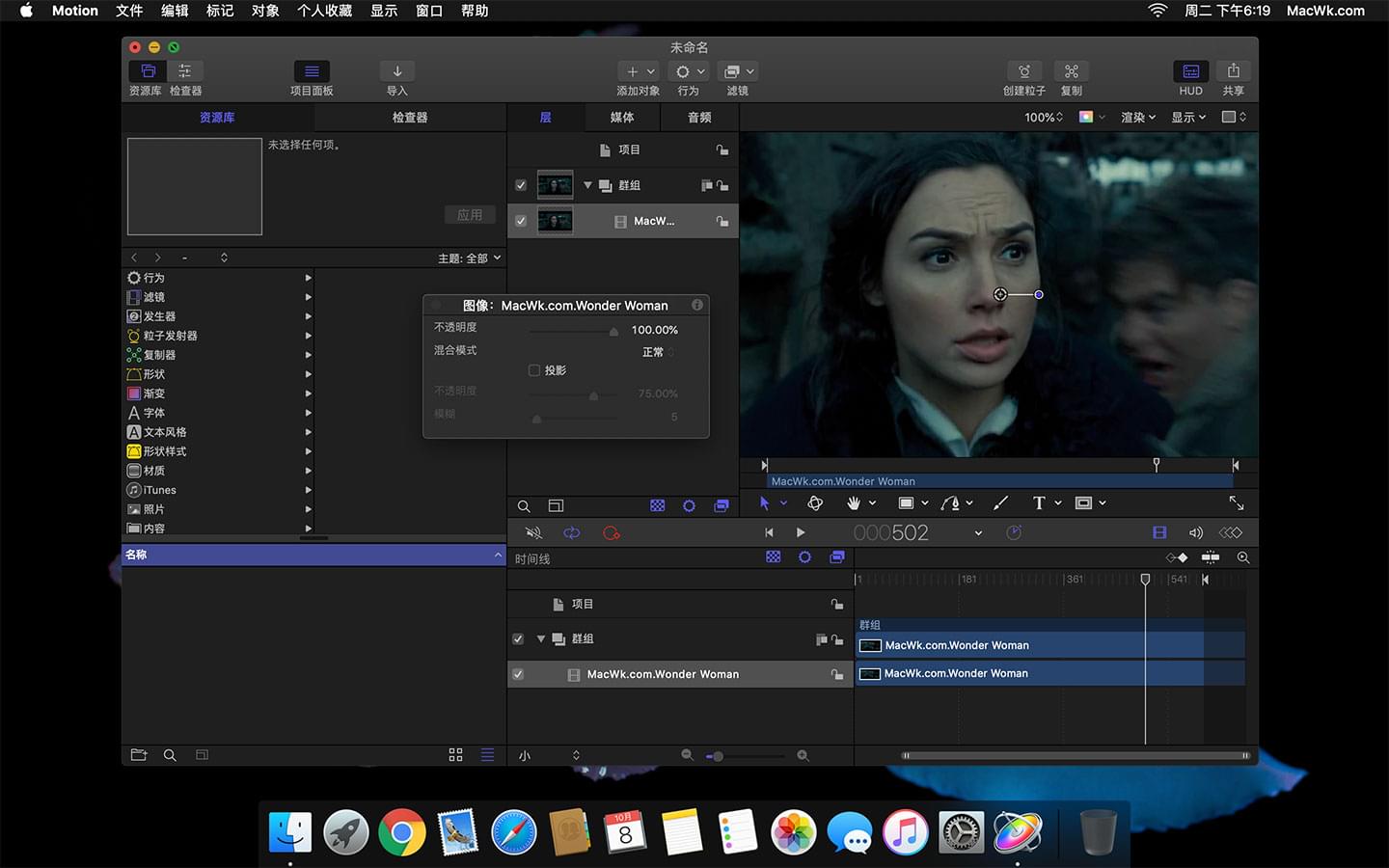Play the project with play button
Image resolution: width=1389 pixels, height=868 pixels.
(801, 532)
